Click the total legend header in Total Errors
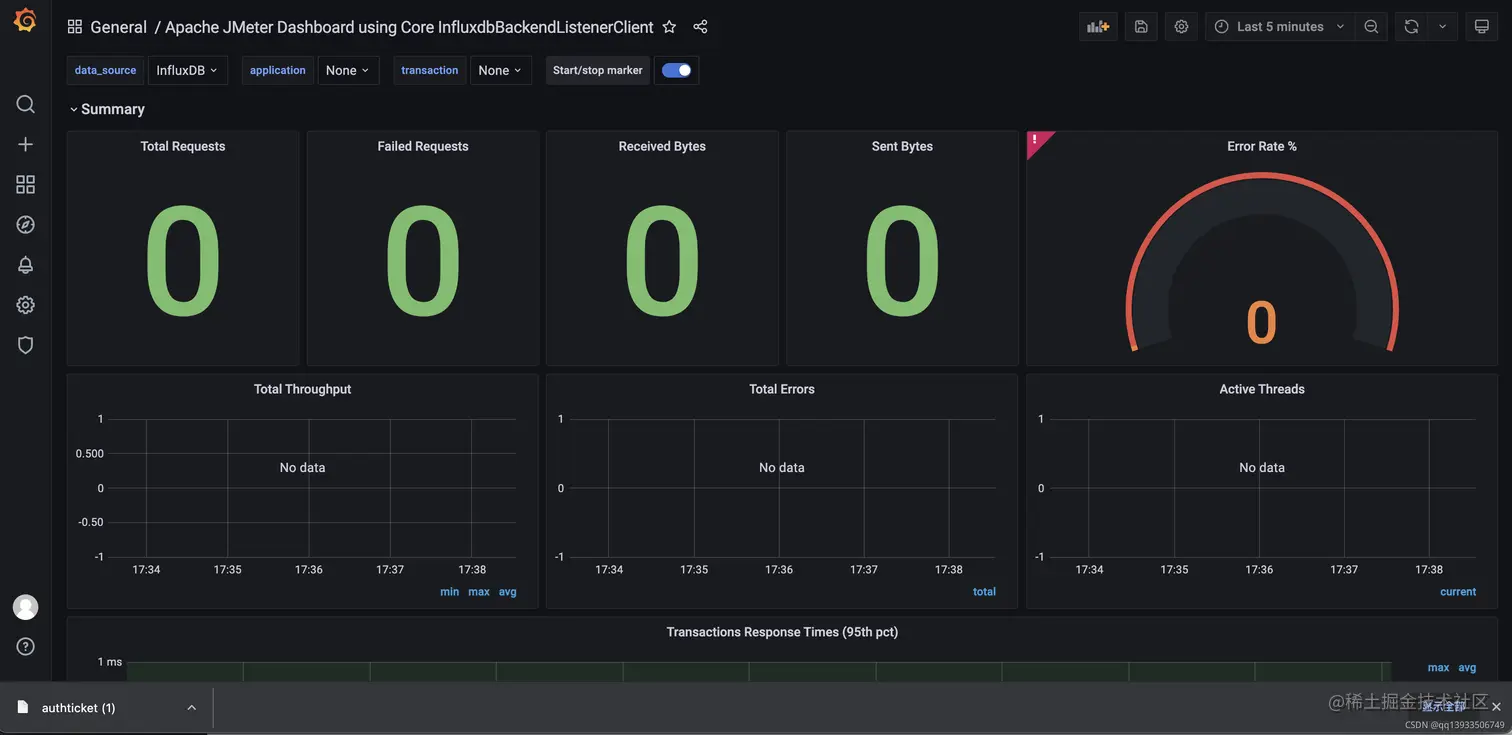 (984, 592)
